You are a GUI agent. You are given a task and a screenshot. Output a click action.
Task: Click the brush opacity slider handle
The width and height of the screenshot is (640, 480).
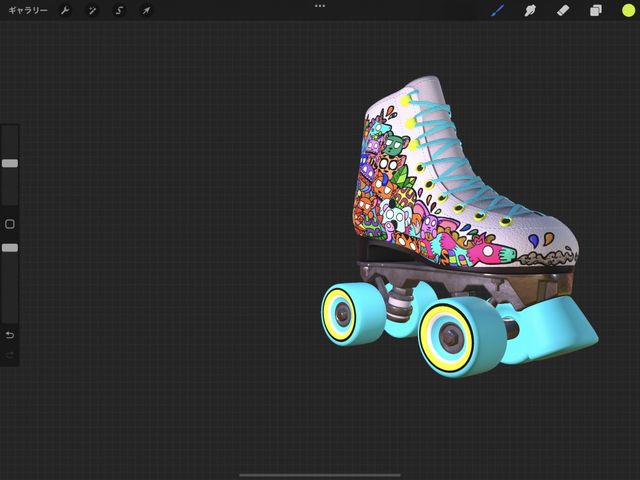10,248
